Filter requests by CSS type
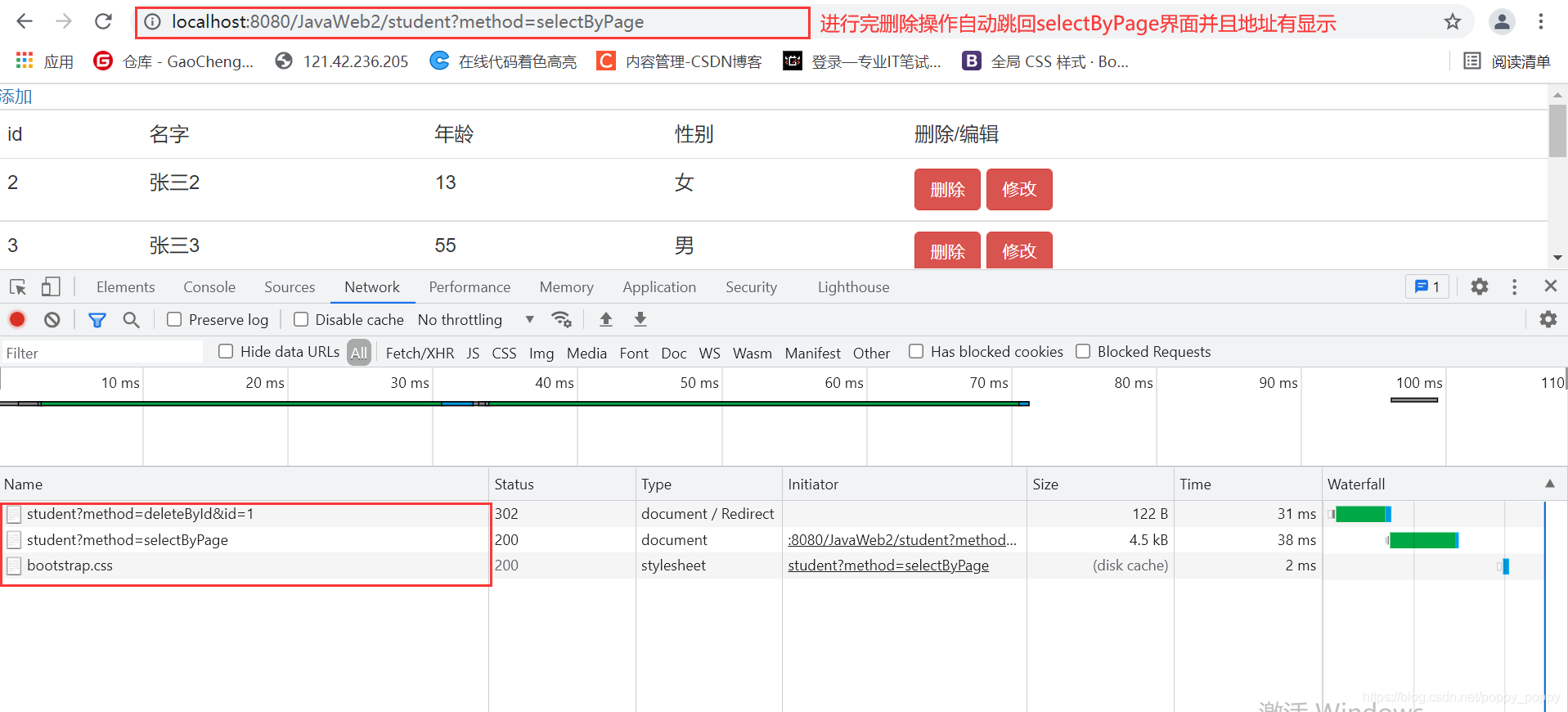The image size is (1568, 712). (x=504, y=353)
